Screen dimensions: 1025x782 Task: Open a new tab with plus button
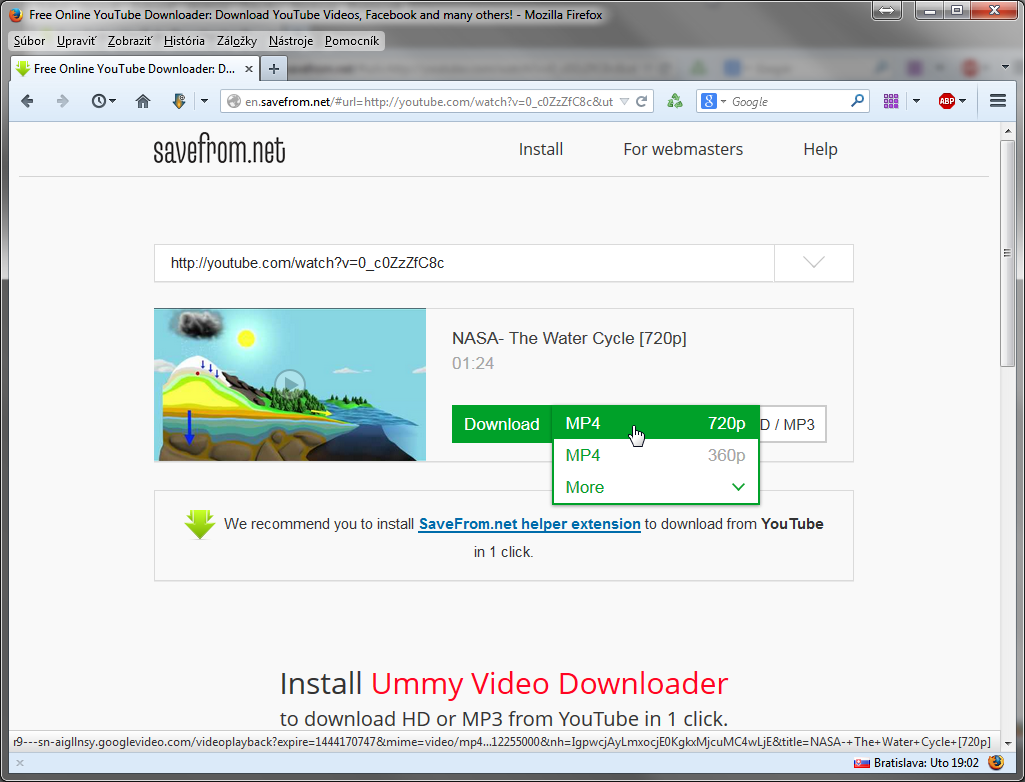[274, 69]
